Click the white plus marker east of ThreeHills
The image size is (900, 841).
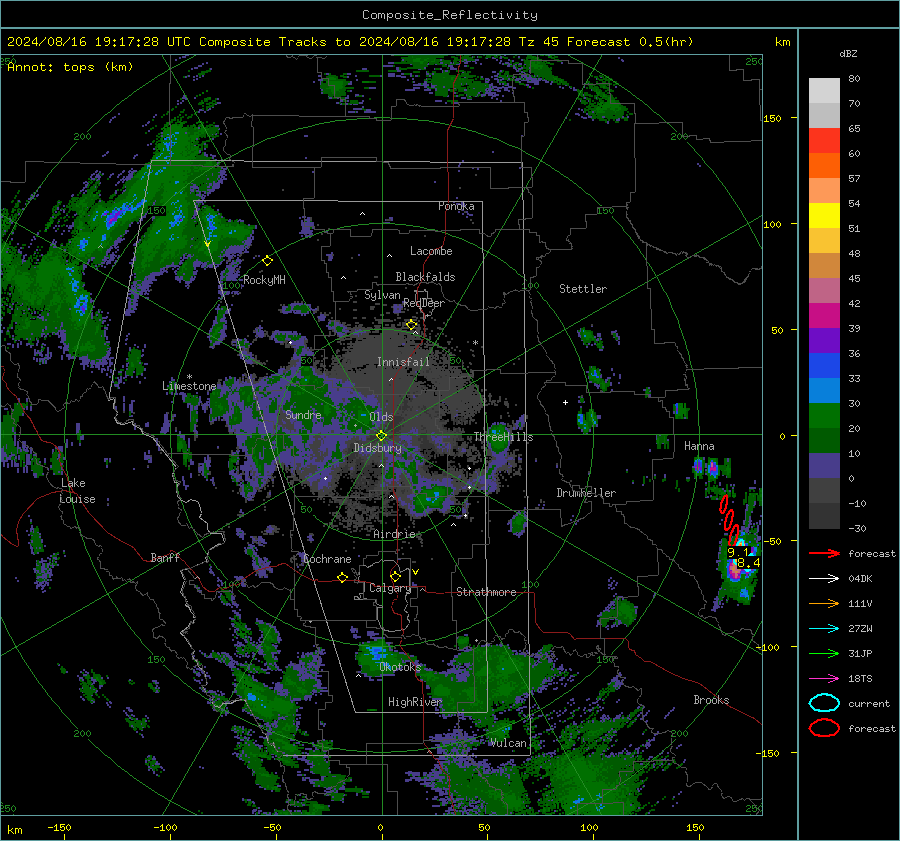(x=565, y=402)
